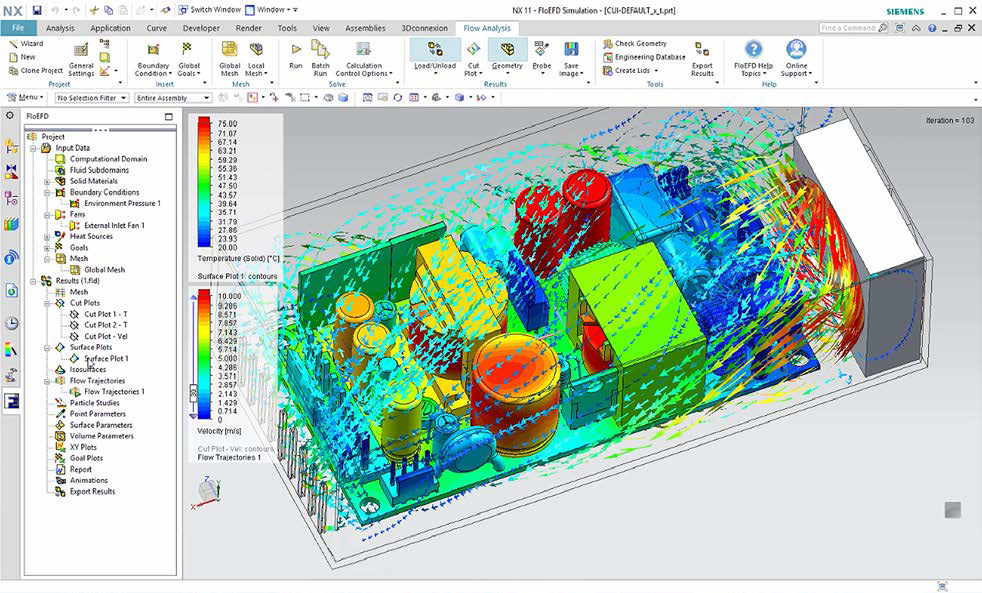Click the Check Geometry tool

tap(634, 44)
